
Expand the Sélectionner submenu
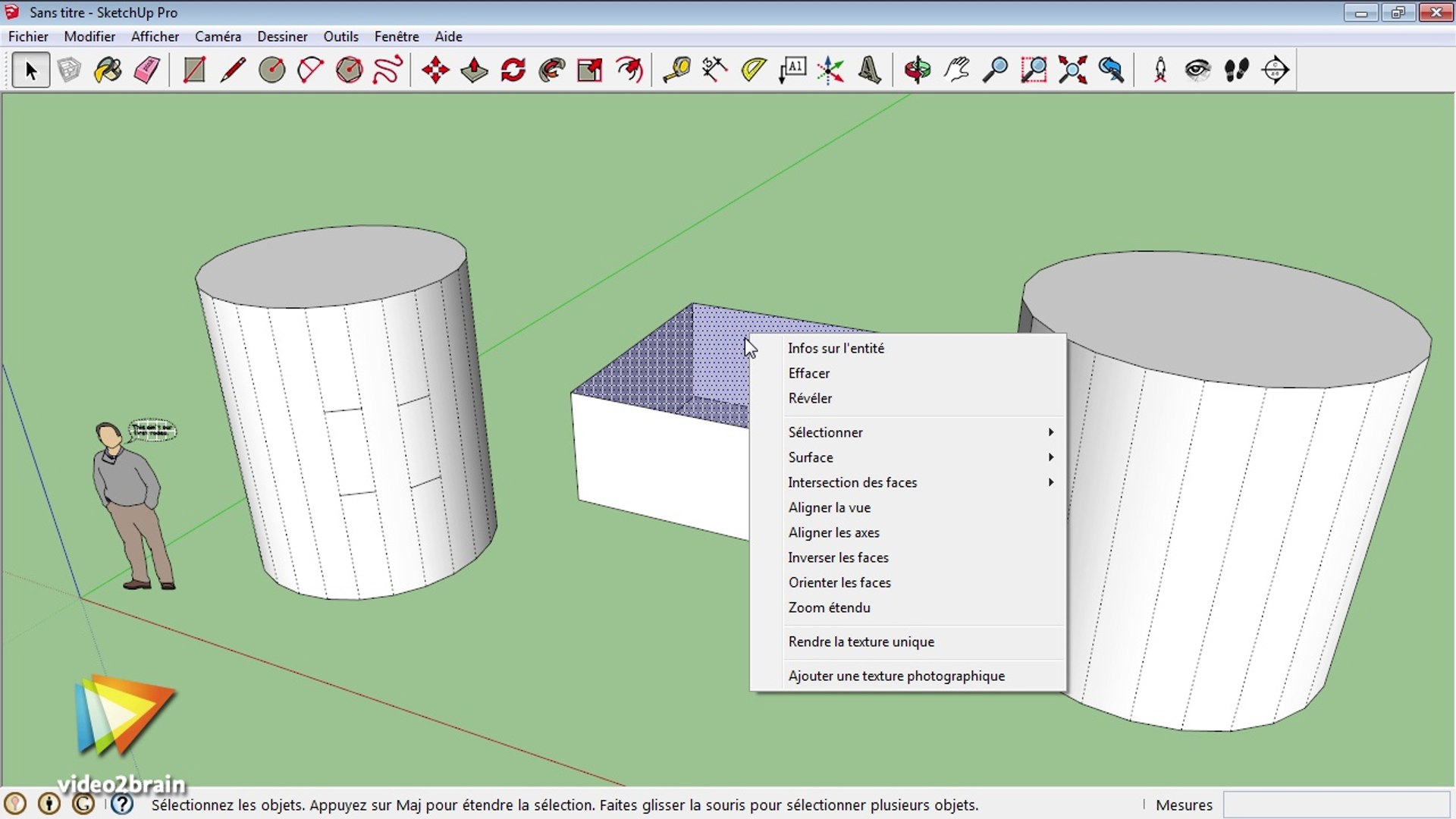click(826, 432)
